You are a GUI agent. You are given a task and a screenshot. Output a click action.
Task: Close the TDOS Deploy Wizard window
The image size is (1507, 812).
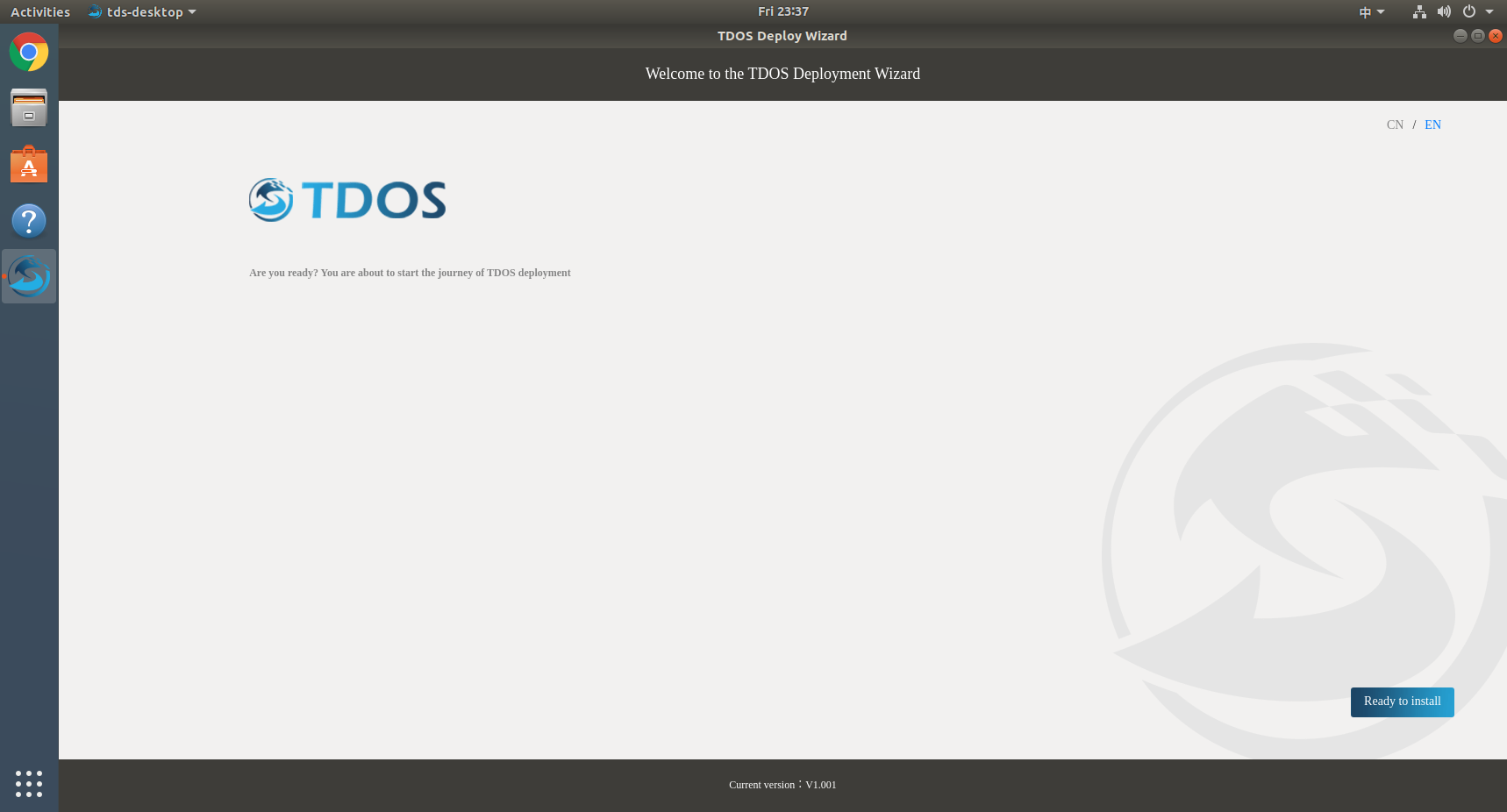[x=1496, y=36]
